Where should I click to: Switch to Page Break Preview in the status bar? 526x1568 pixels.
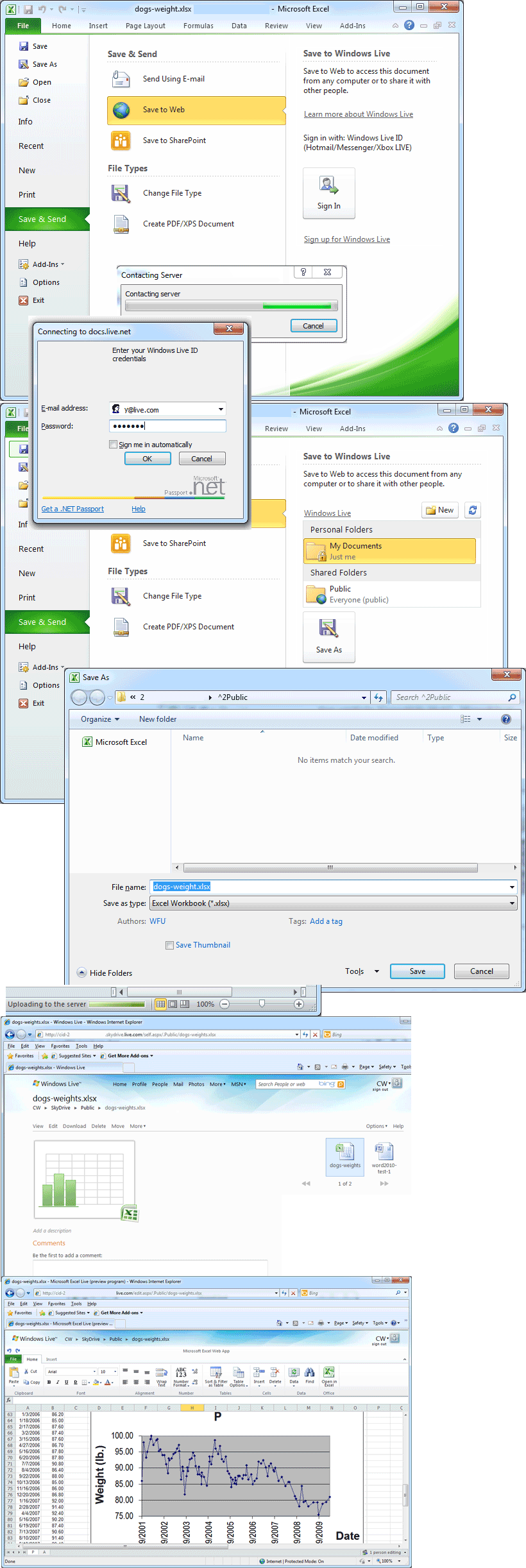point(185,1004)
